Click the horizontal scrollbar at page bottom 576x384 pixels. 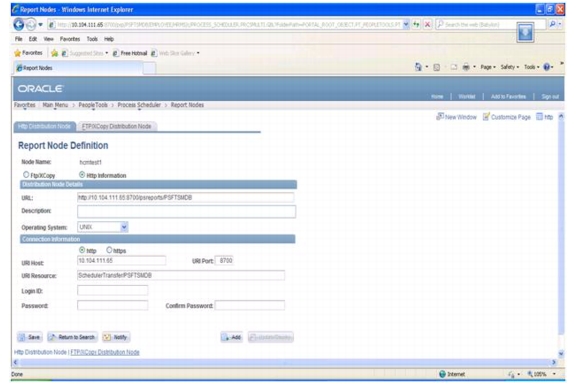click(285, 362)
